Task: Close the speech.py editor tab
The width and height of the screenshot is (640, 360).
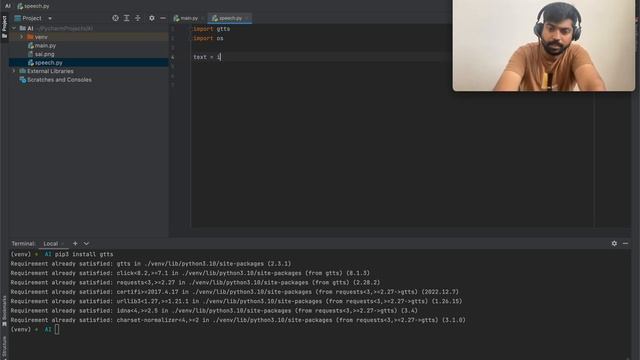Action: 247,18
